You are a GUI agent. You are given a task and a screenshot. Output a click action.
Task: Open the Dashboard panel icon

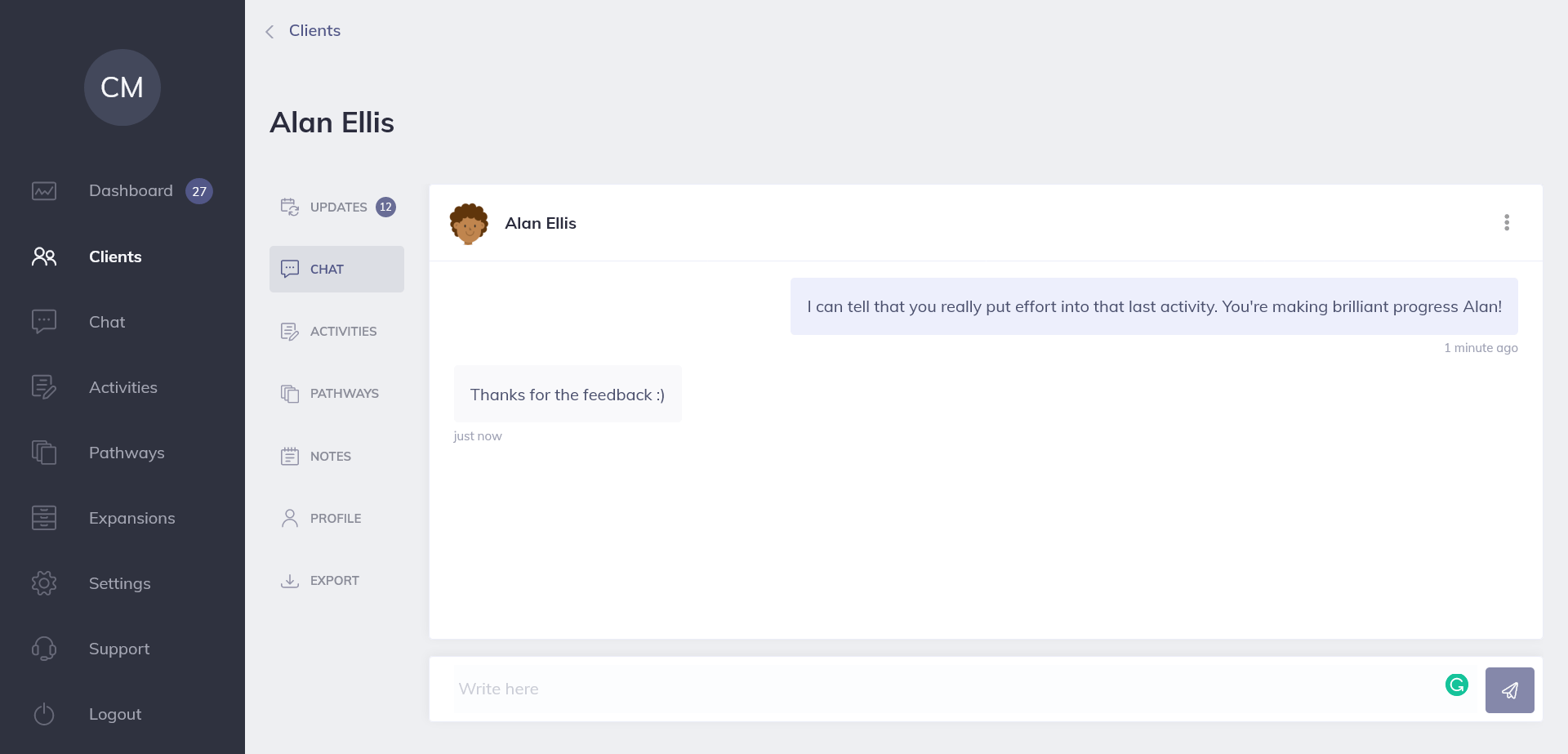(44, 190)
